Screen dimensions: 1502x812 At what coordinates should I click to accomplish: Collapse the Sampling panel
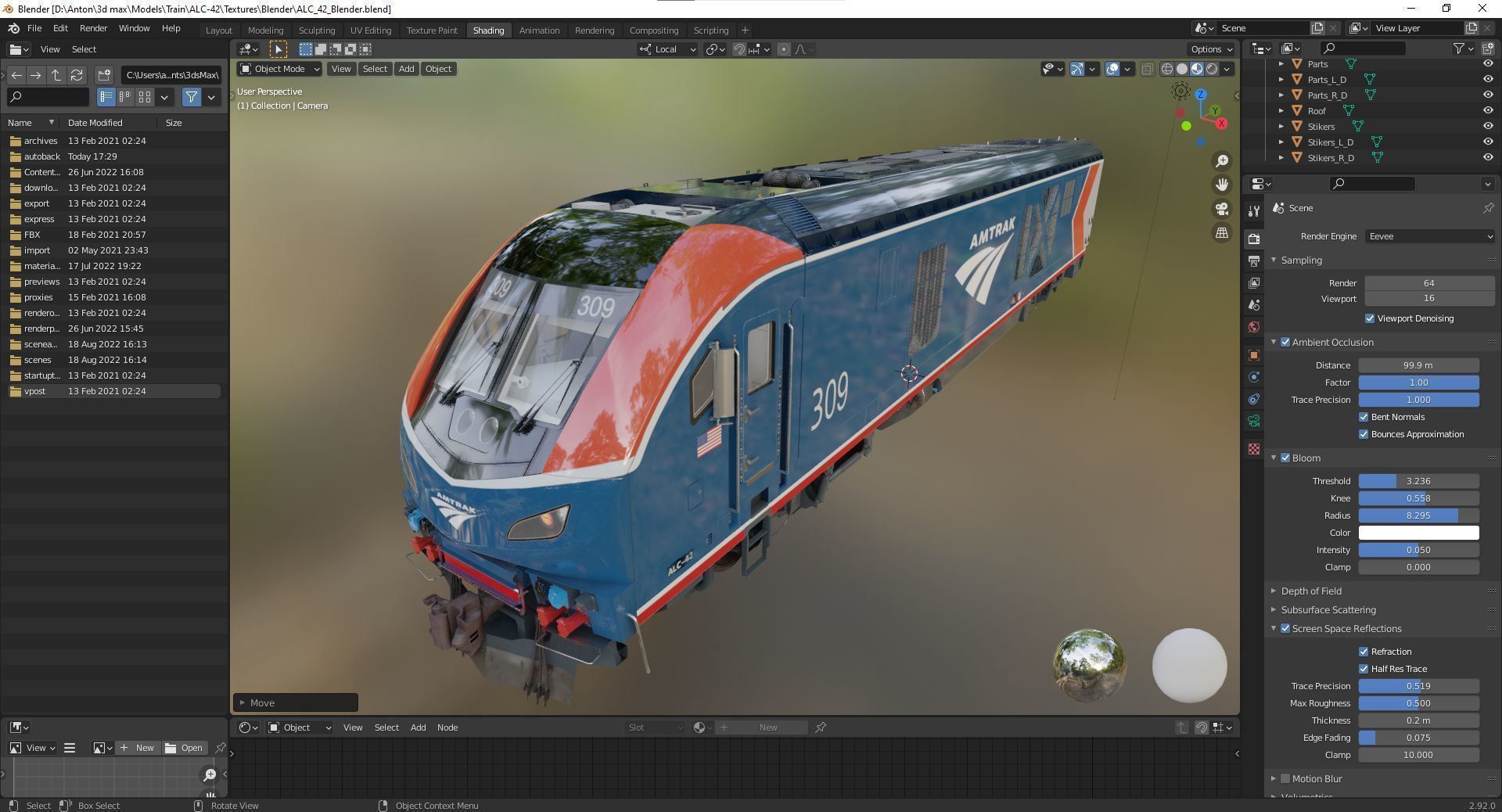pyautogui.click(x=1274, y=260)
